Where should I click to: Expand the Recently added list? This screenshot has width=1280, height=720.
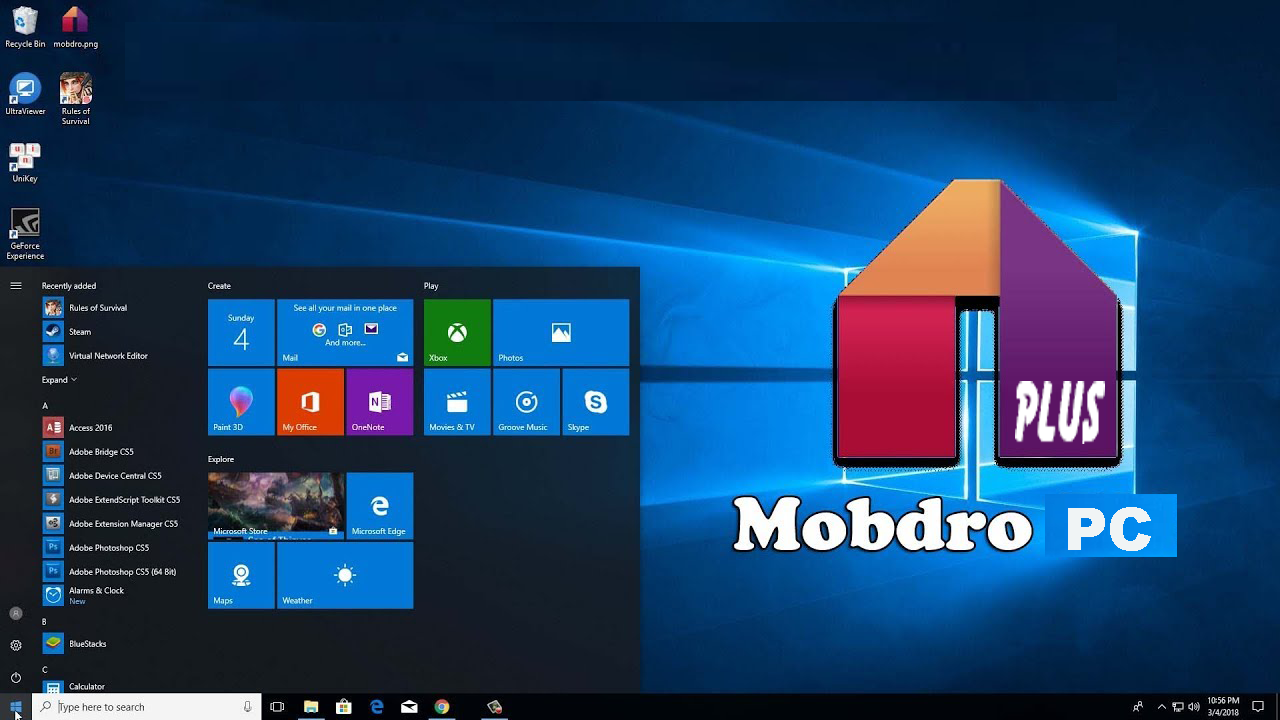click(59, 380)
